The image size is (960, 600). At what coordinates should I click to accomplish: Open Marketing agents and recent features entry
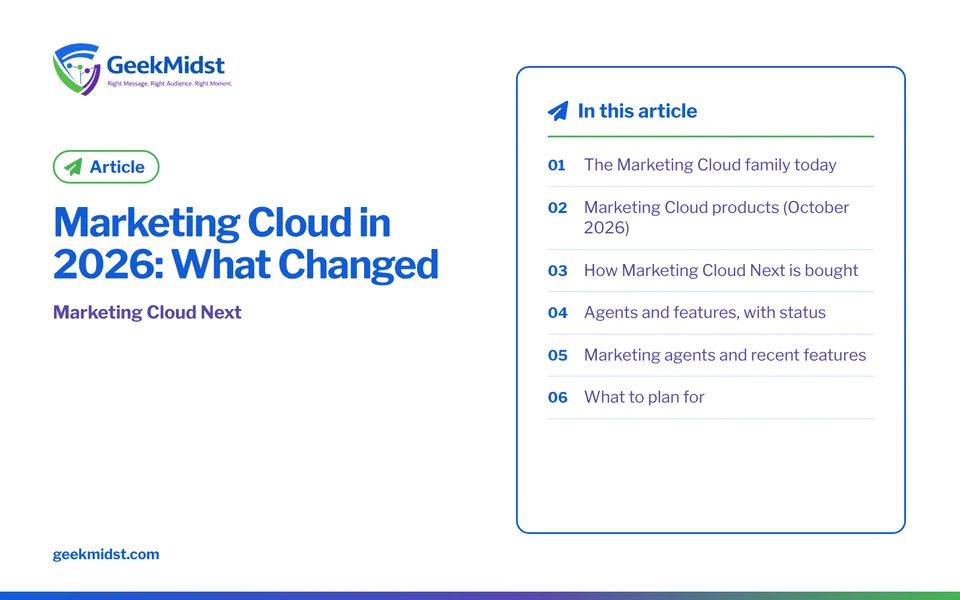(710, 354)
